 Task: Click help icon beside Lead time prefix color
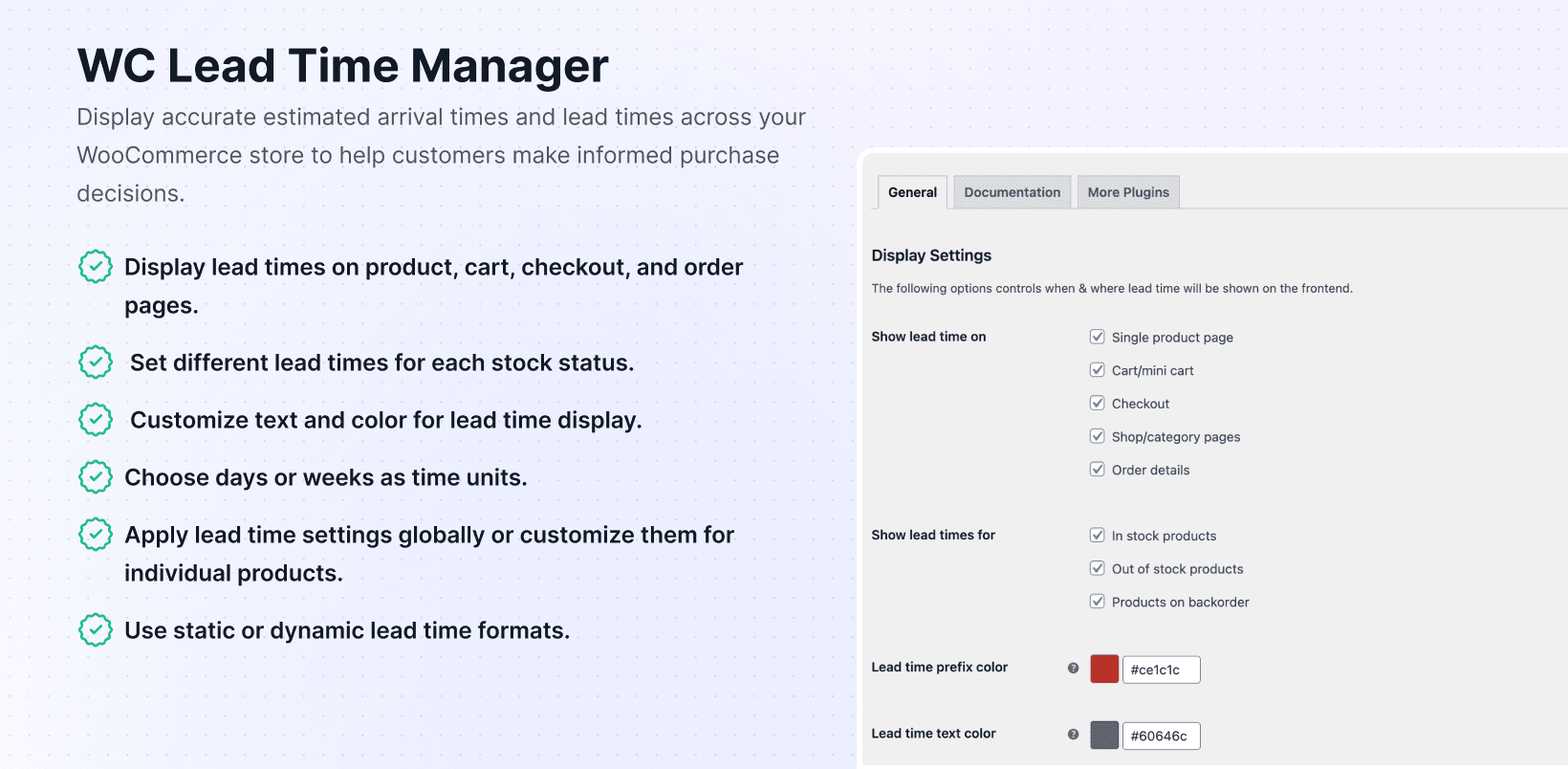click(x=1073, y=669)
